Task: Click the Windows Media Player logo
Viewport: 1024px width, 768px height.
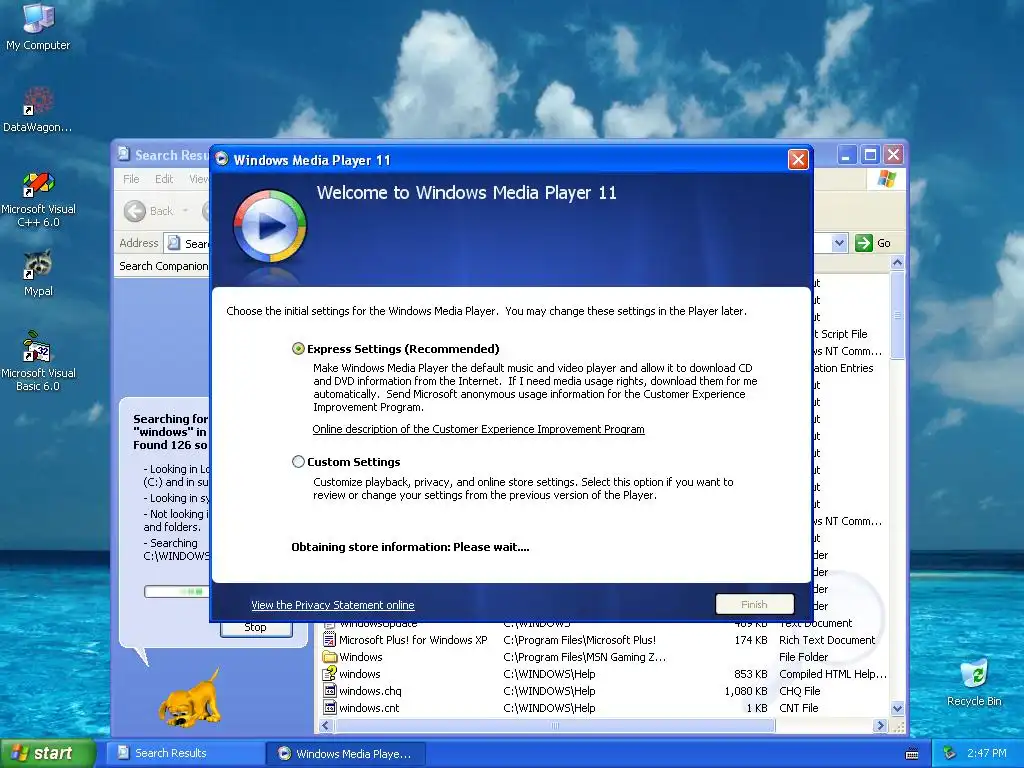Action: click(x=270, y=226)
